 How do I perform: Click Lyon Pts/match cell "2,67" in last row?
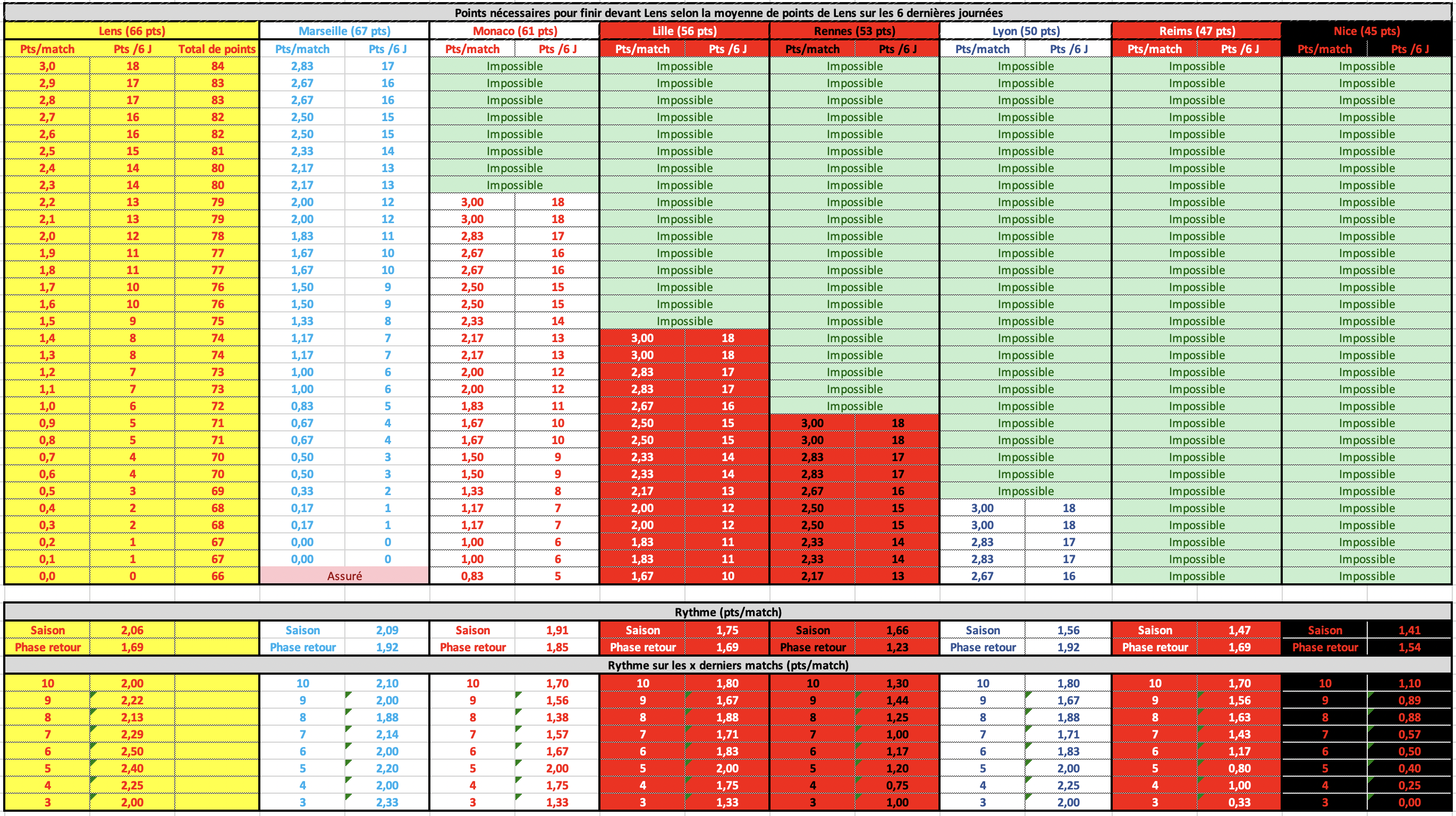[x=983, y=576]
